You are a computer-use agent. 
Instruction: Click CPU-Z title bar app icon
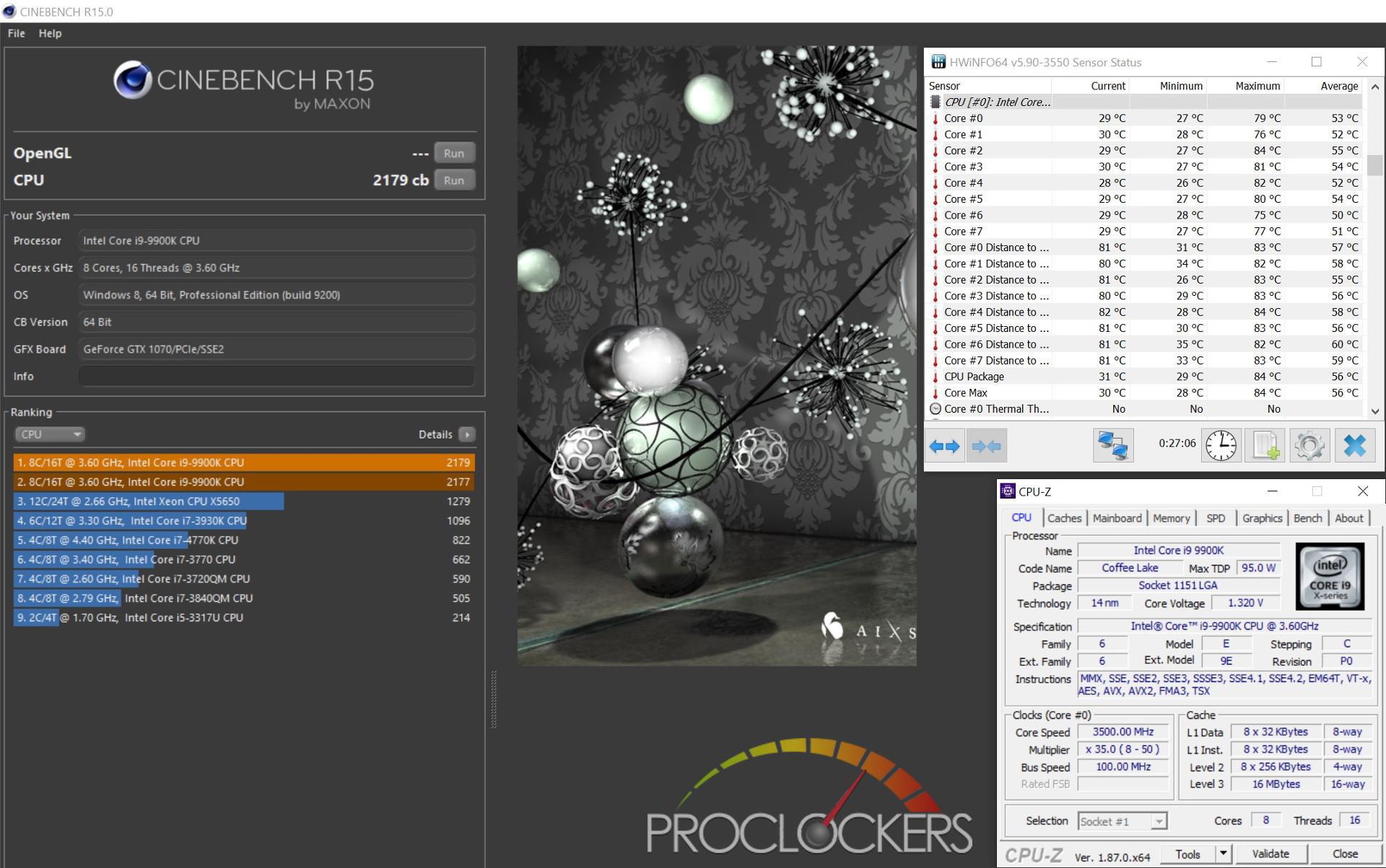coord(1007,491)
